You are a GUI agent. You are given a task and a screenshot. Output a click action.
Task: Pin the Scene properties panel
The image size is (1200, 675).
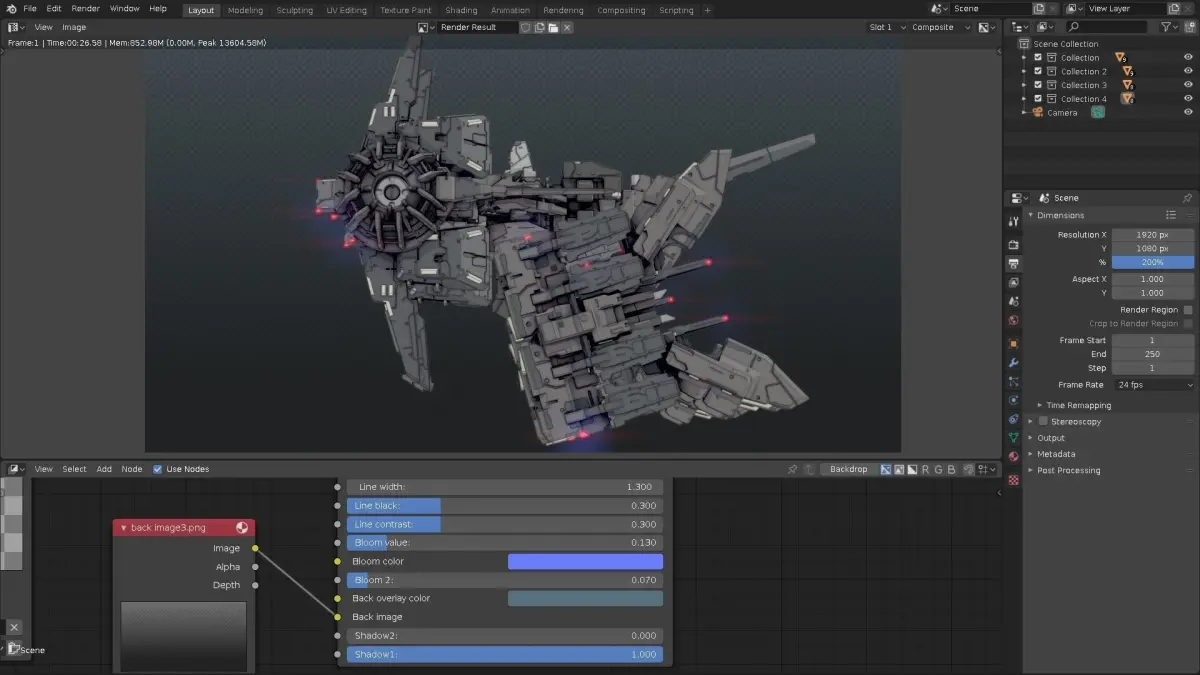[x=1187, y=198]
